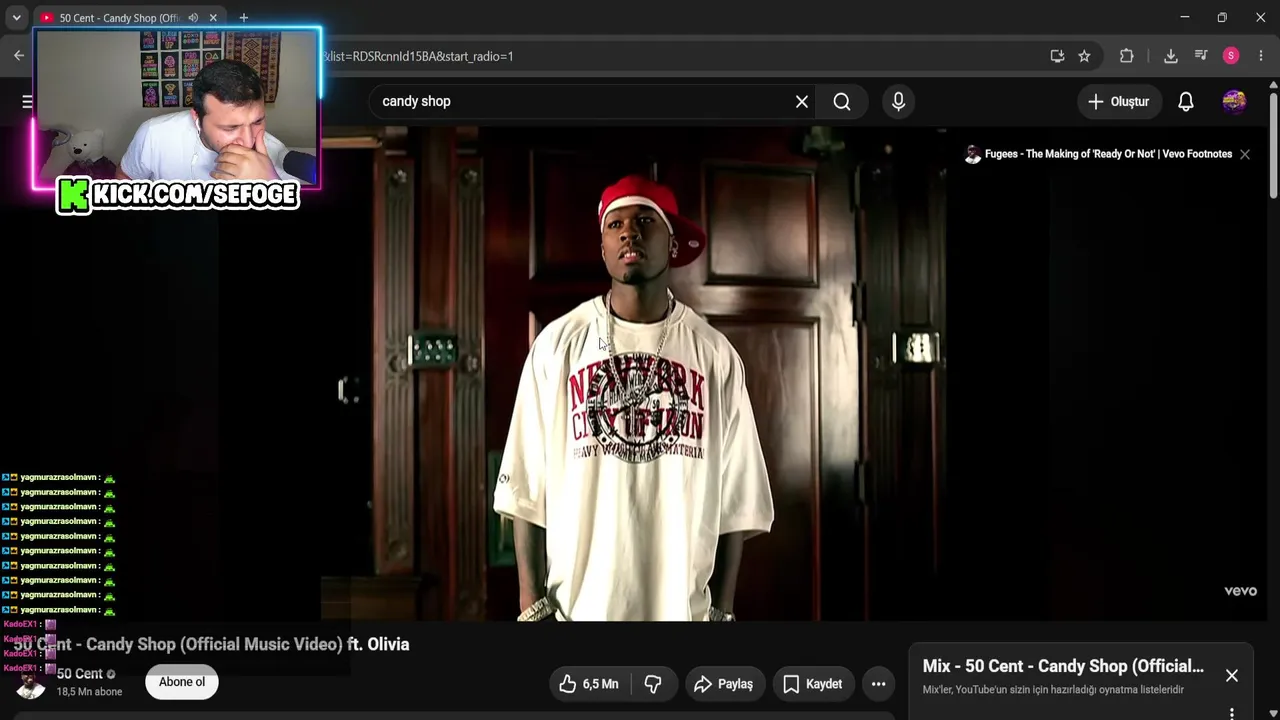Bookmark this page with the star icon
Image resolution: width=1280 pixels, height=720 pixels.
coord(1084,56)
